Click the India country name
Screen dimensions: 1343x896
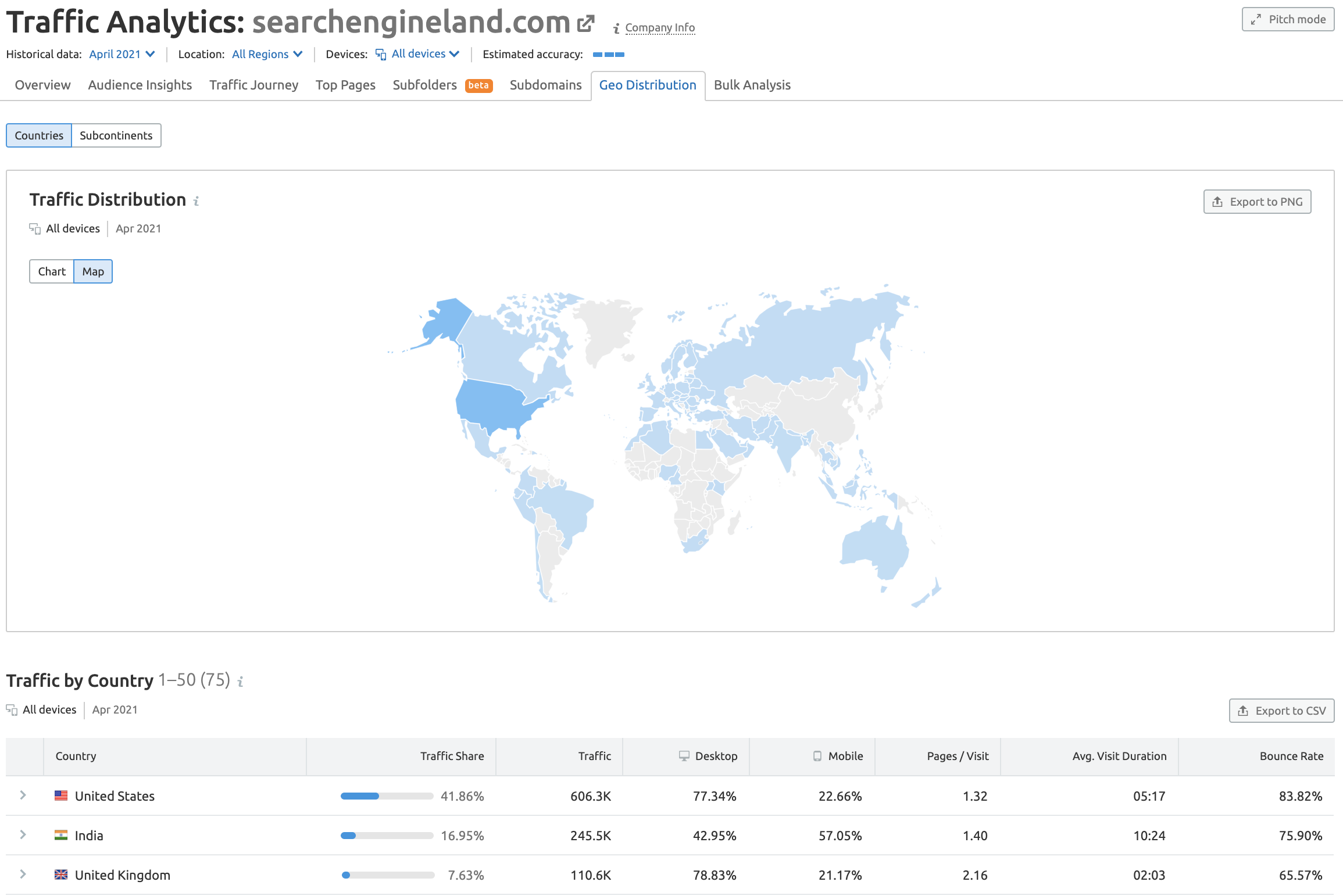[x=89, y=836]
